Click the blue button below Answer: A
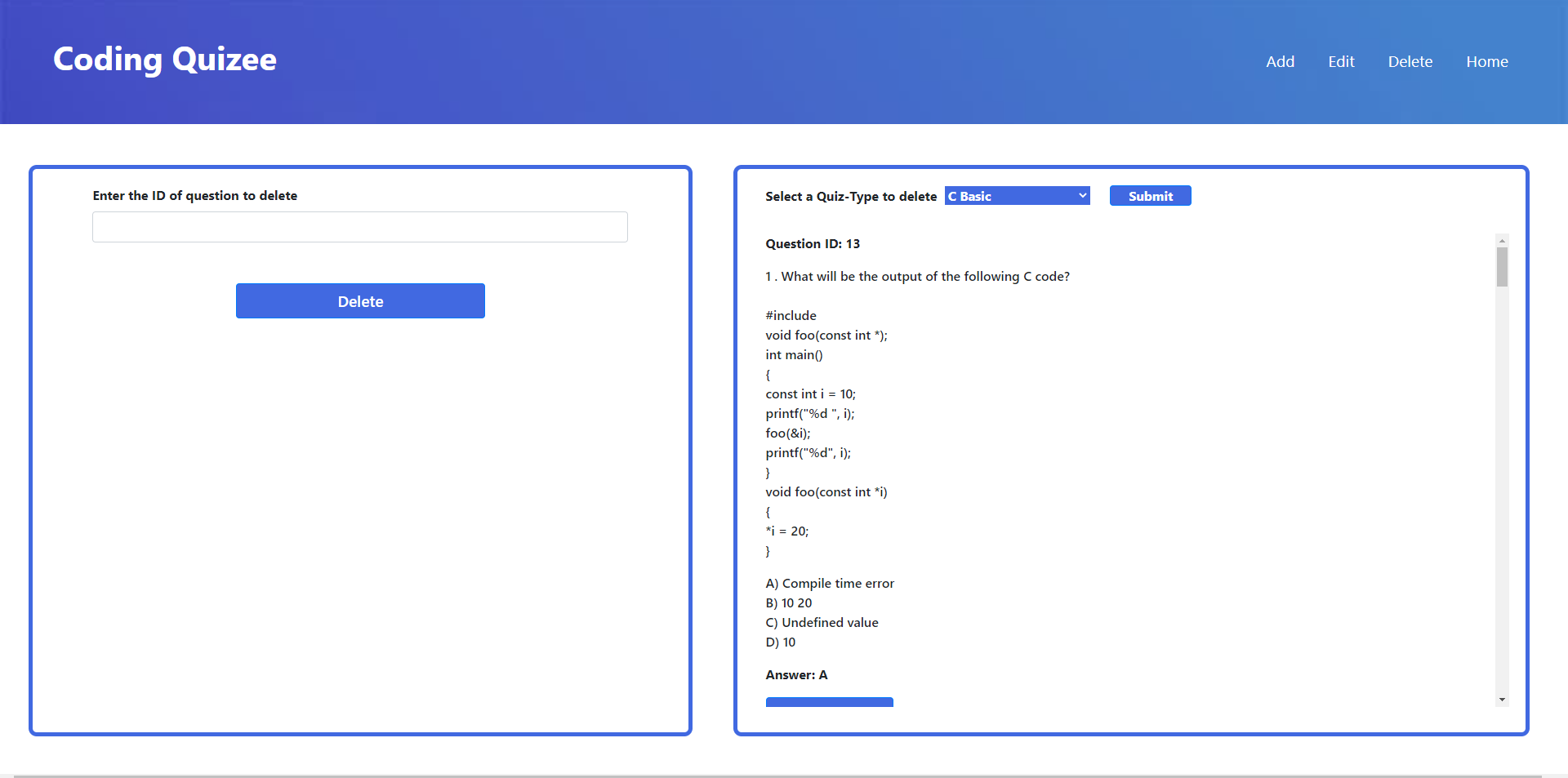 coord(829,702)
